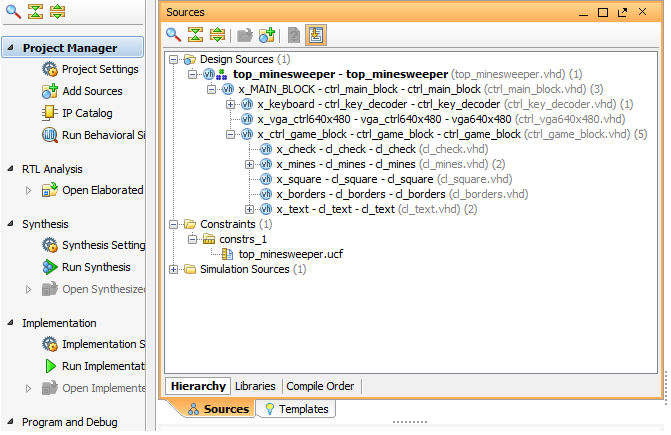
Task: Collapse the RTL Analysis section
Action: click(11, 169)
